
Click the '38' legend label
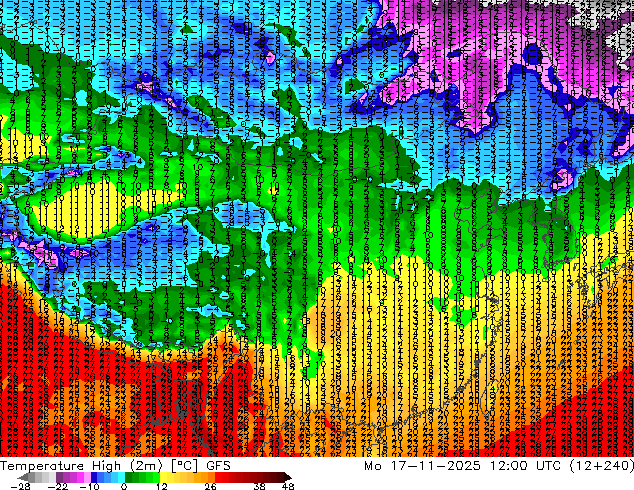tap(259, 486)
